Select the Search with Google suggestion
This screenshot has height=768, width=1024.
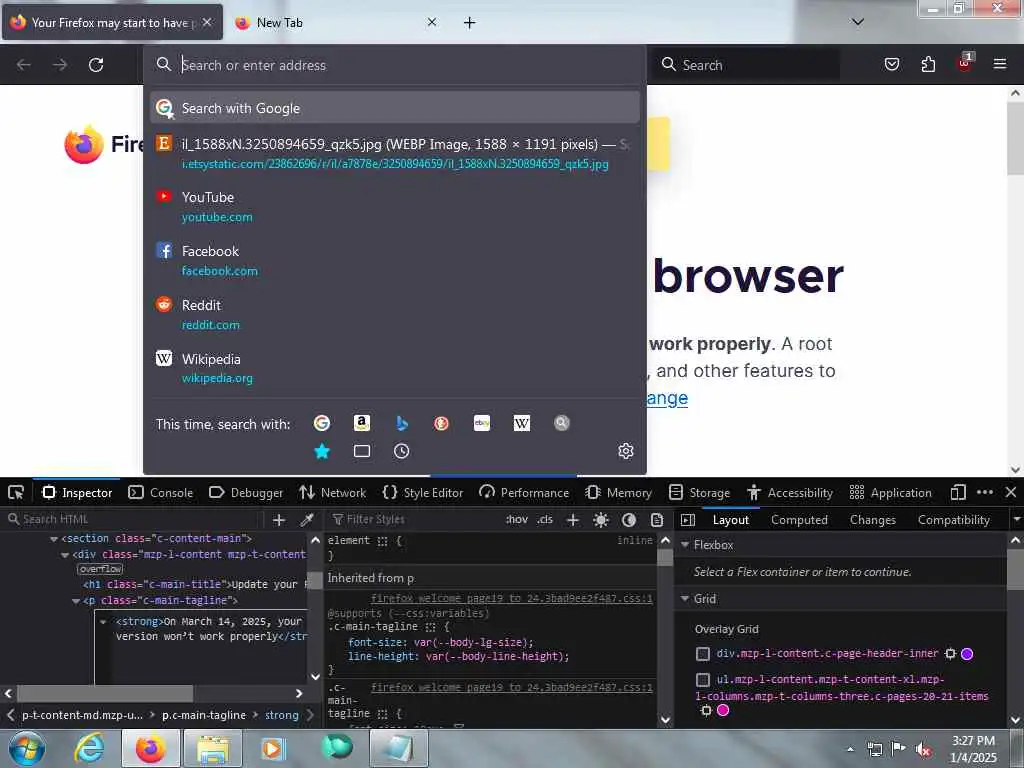point(394,108)
